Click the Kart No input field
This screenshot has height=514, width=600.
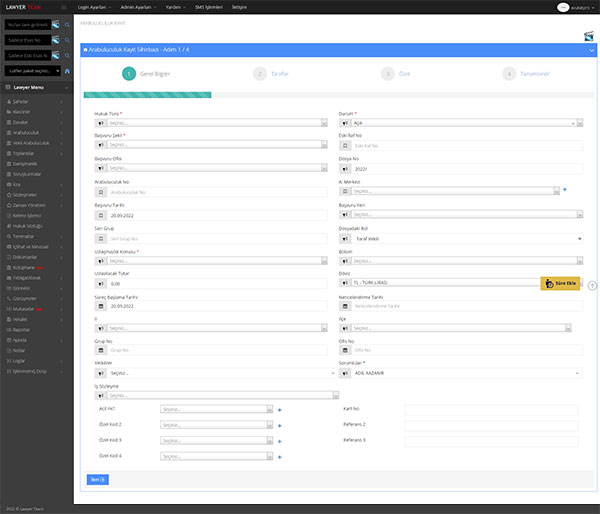pos(491,410)
